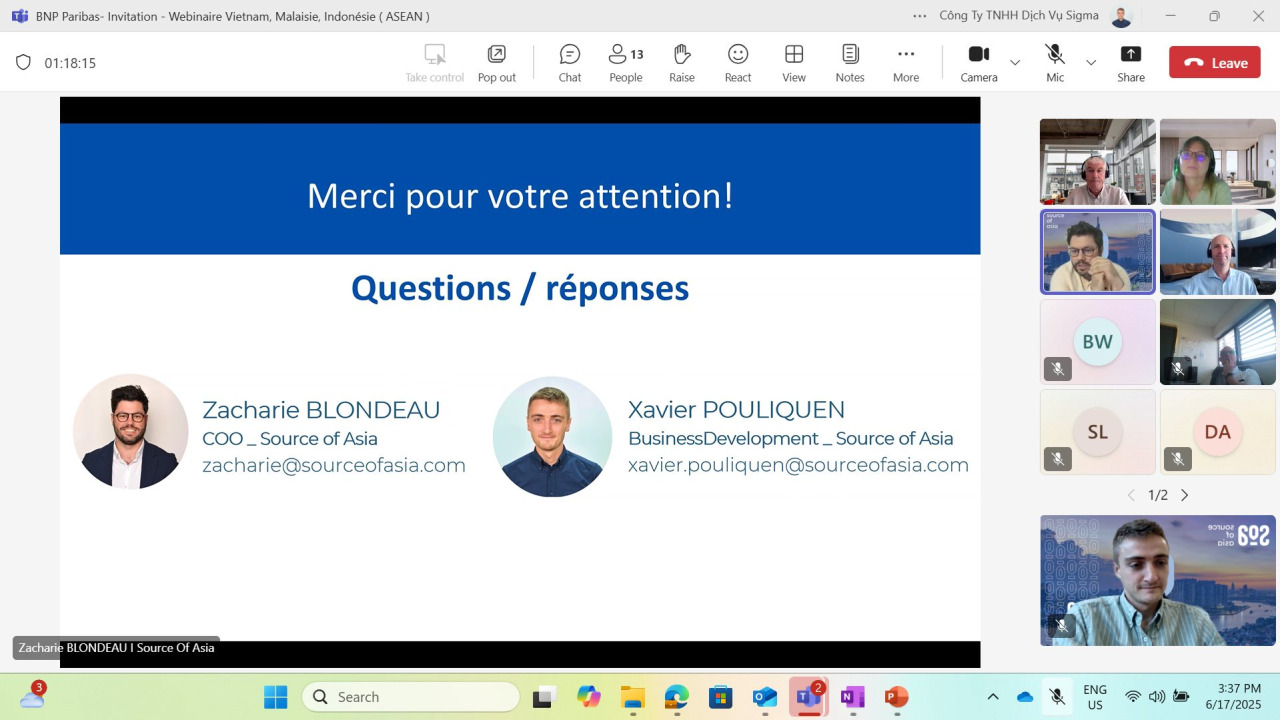
Task: Open Microsoft Store from the taskbar
Action: click(x=720, y=697)
